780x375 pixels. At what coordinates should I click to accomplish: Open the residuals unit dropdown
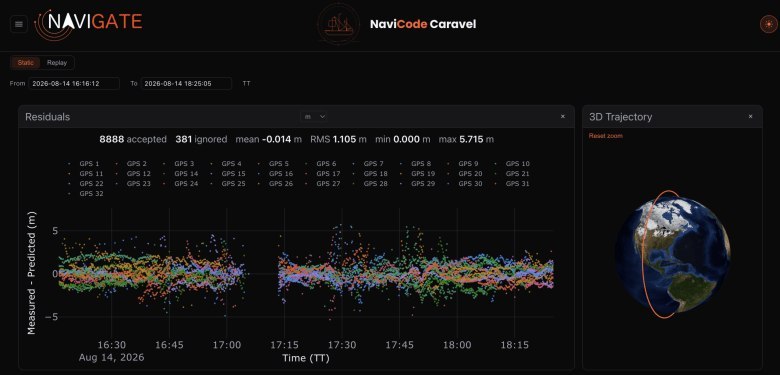(314, 116)
